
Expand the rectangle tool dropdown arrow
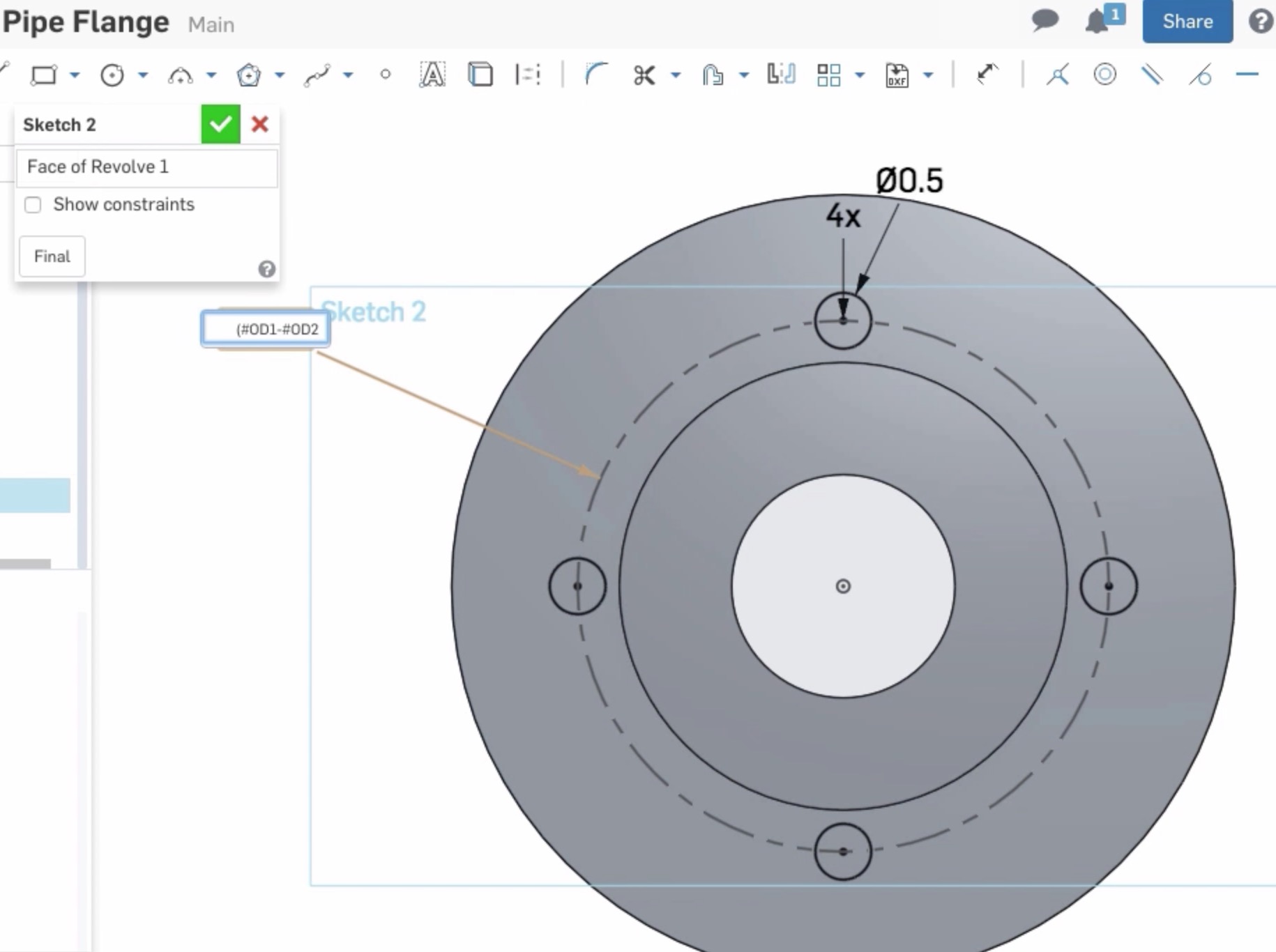click(75, 75)
